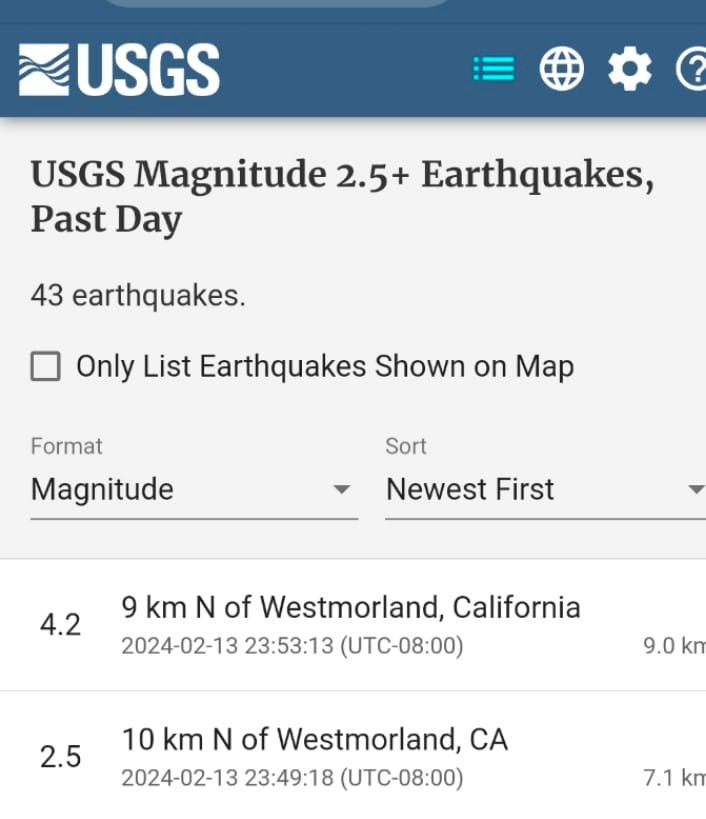Click the USGS logo text
The image size is (706, 819).
149,70
